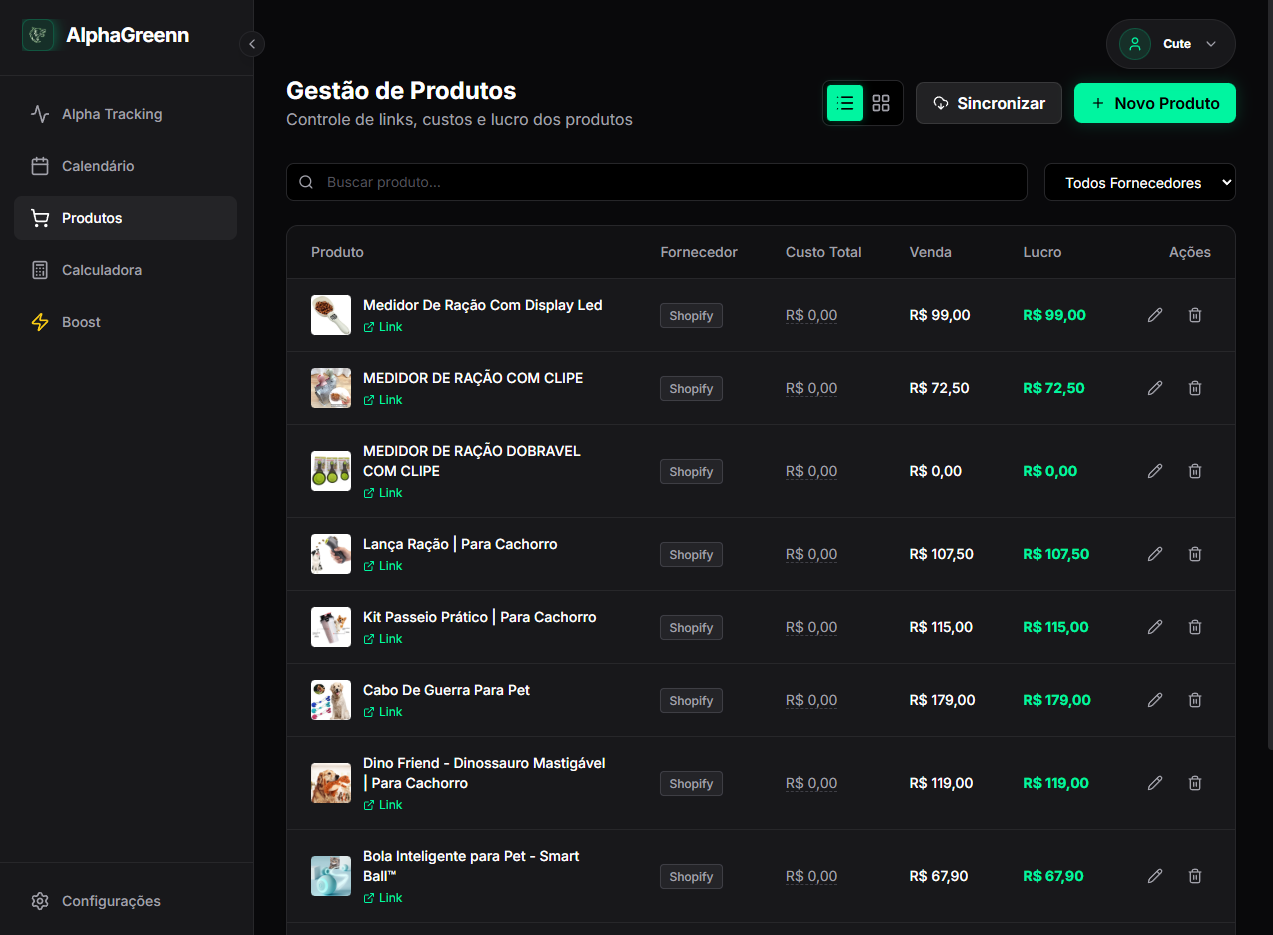The height and width of the screenshot is (935, 1273).
Task: Switch to list view layout
Action: (845, 103)
